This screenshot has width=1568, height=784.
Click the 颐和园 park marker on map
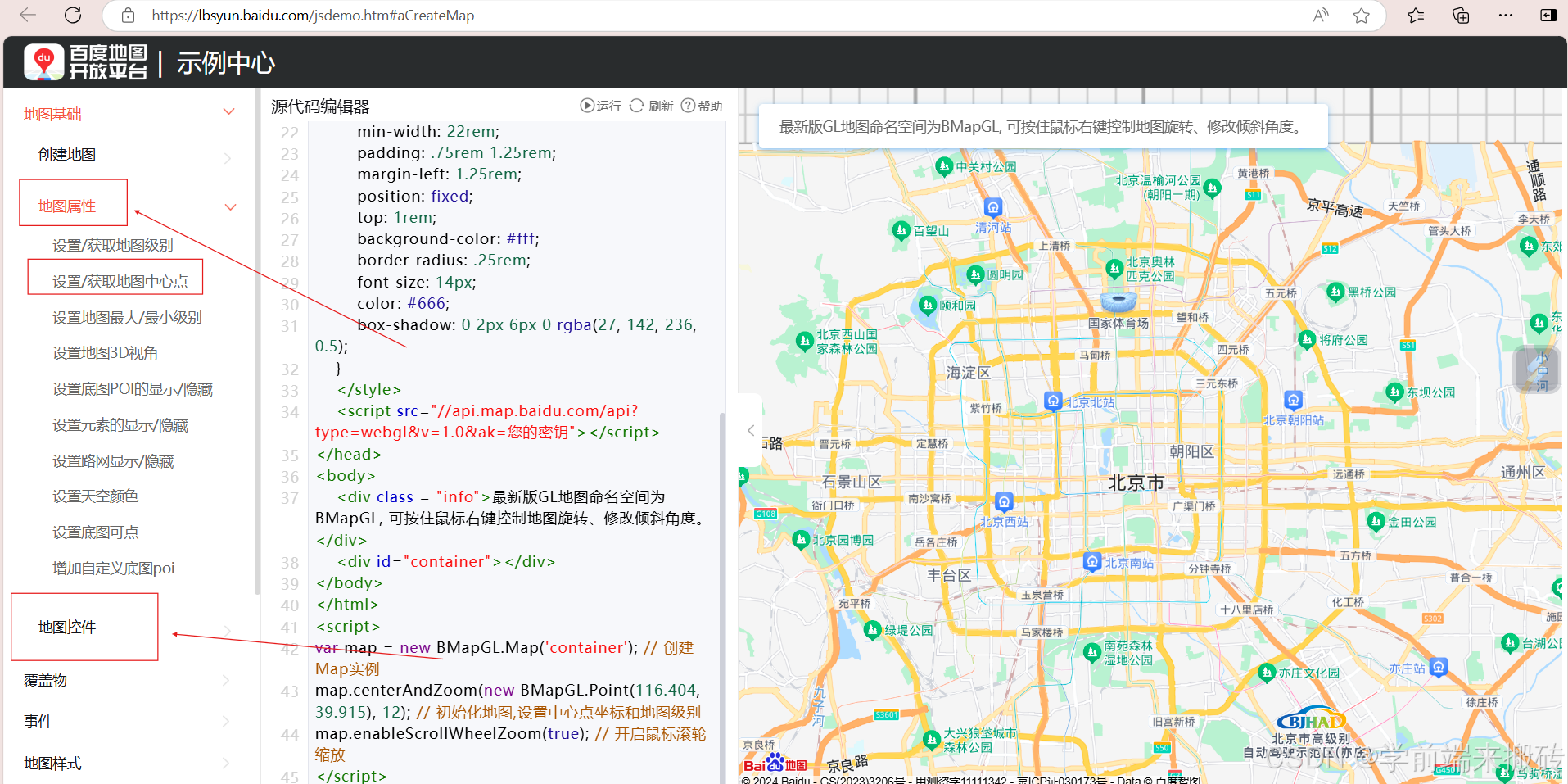(928, 306)
